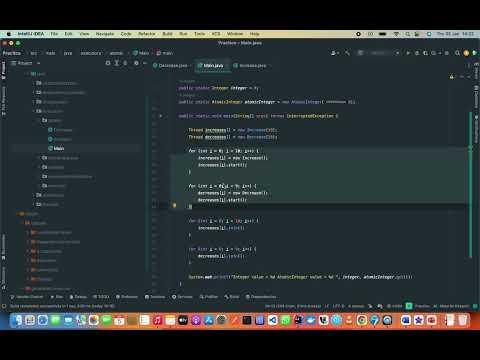The width and height of the screenshot is (480, 360).
Task: Open the Navigate menu
Action: tap(105, 34)
